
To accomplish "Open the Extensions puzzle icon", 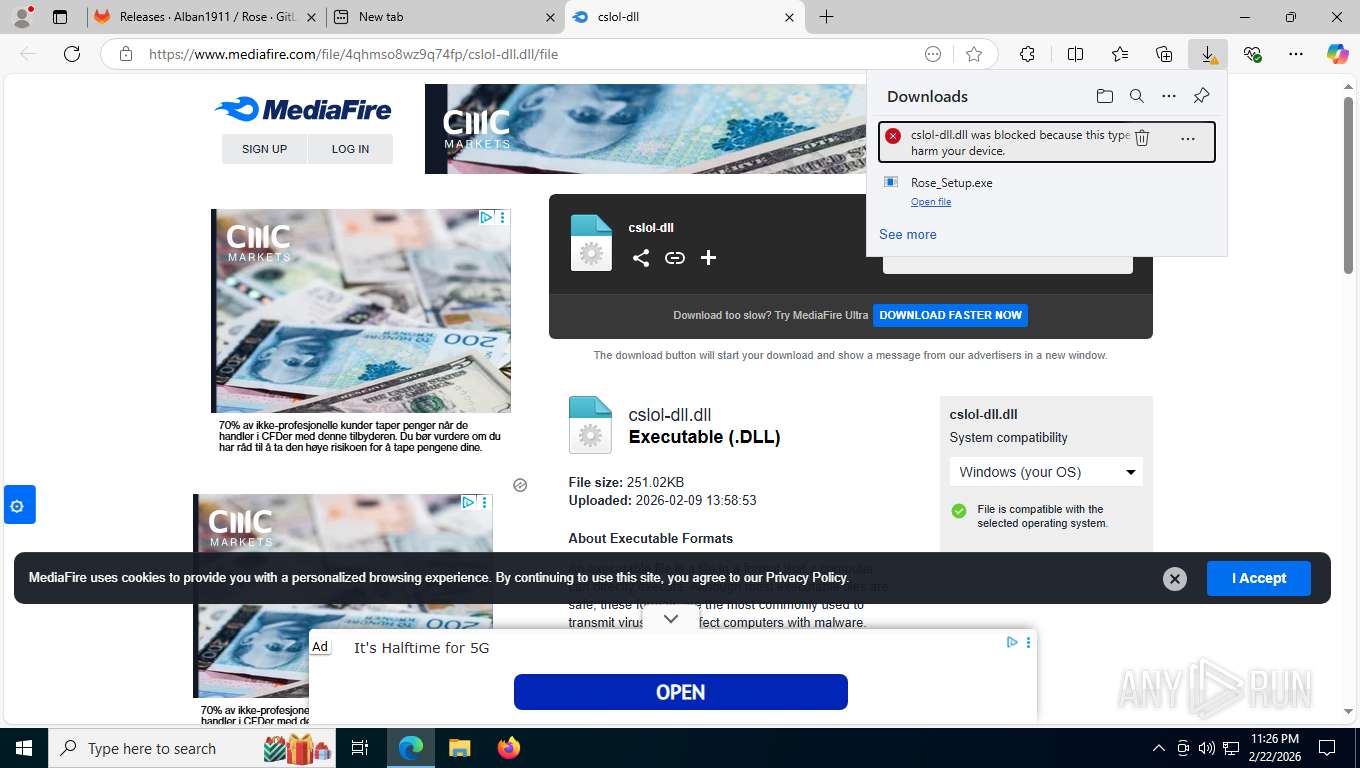I will 1027,54.
